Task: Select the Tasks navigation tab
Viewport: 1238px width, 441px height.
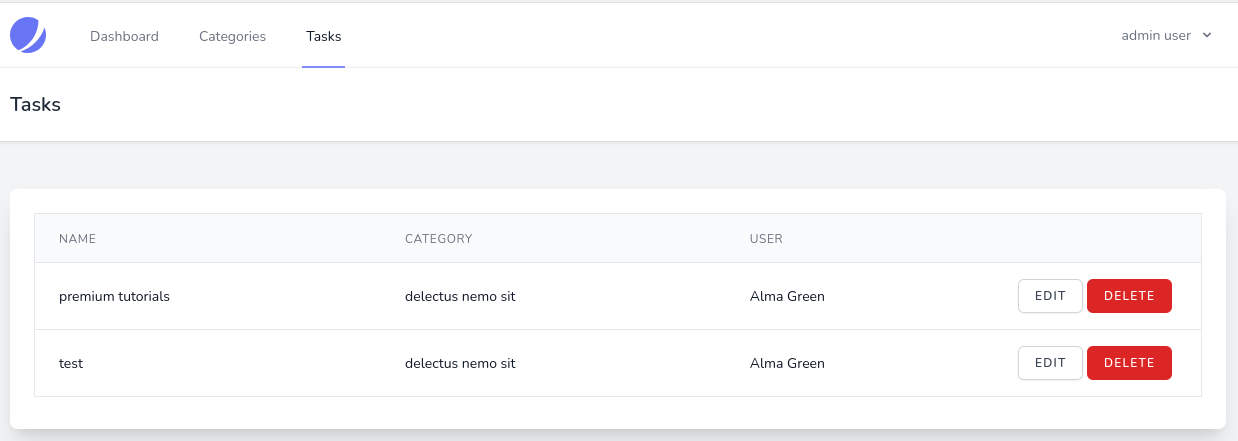Action: (323, 36)
